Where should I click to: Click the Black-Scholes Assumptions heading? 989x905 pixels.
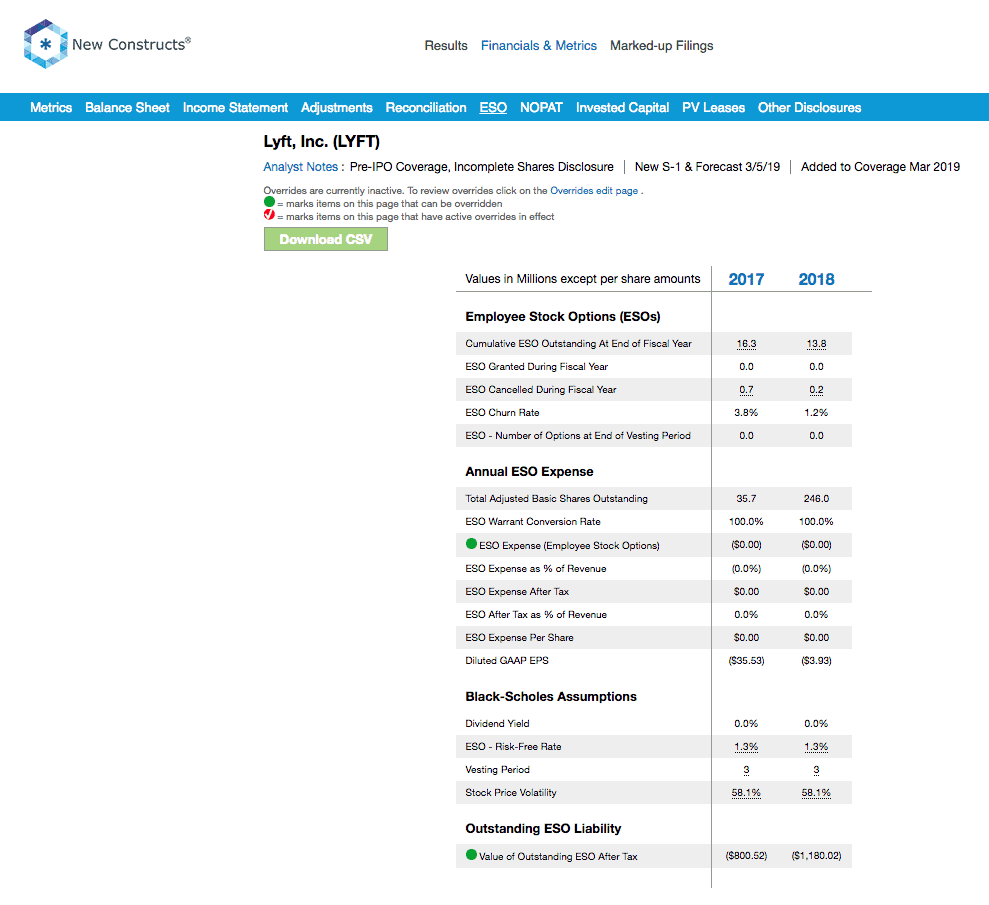coord(551,696)
